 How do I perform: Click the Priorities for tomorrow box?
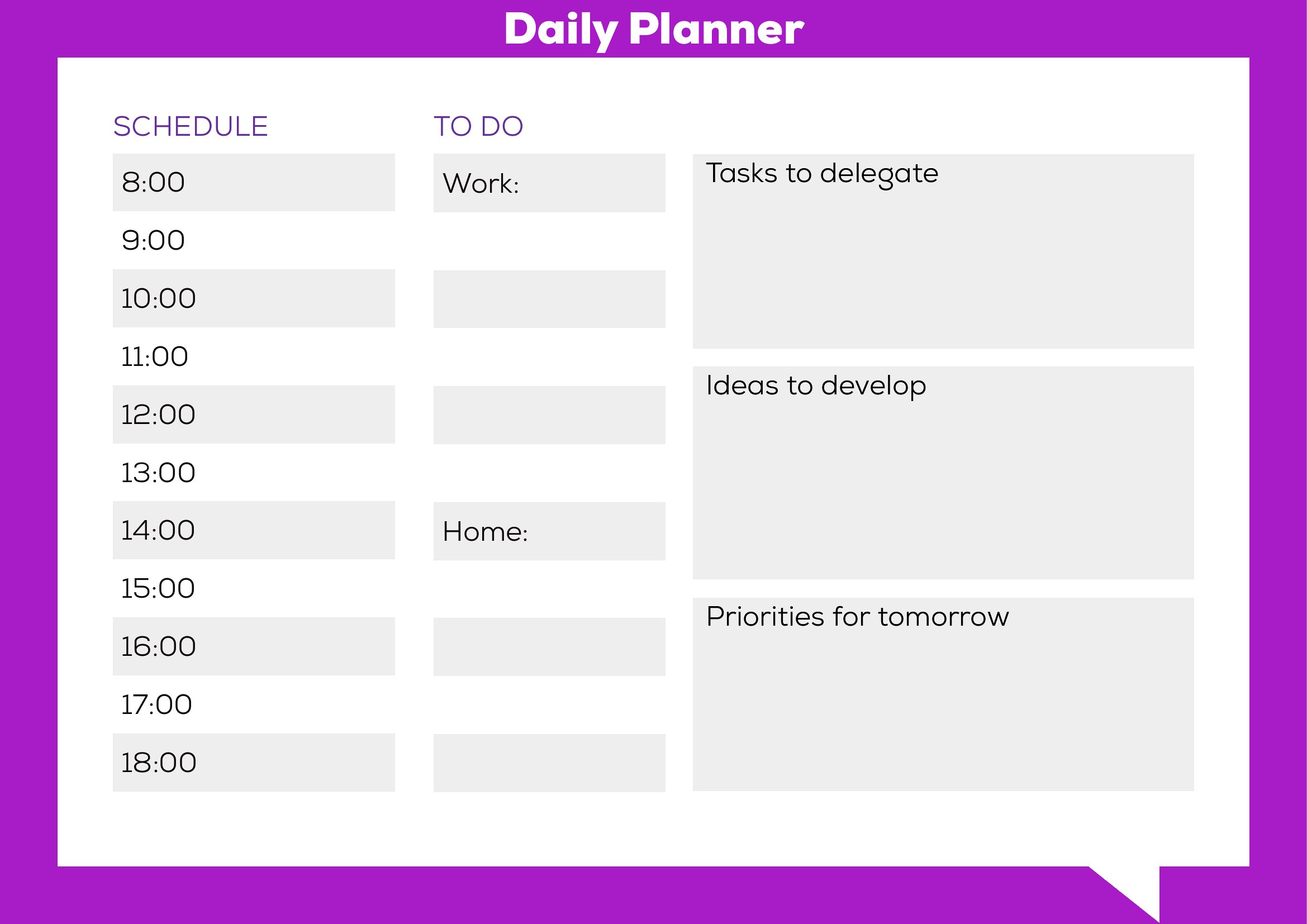click(943, 694)
